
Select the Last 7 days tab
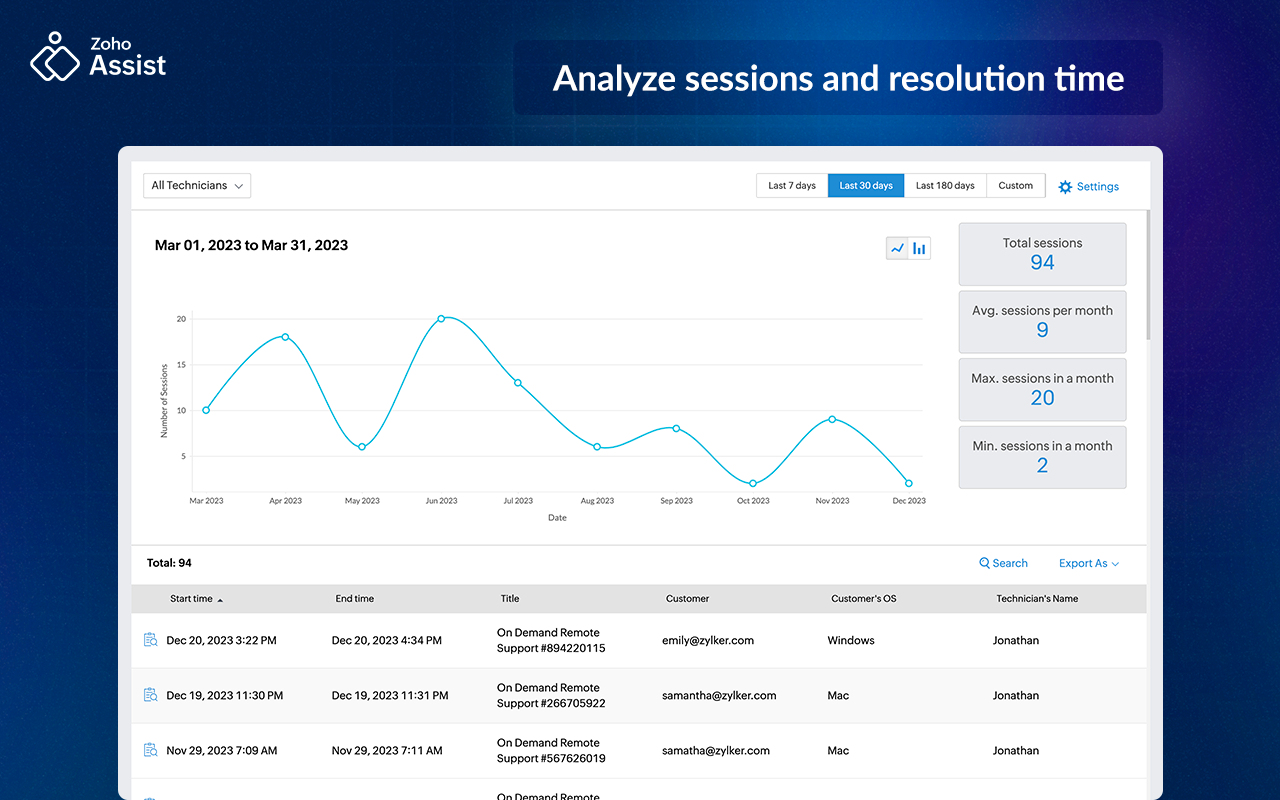pos(792,186)
